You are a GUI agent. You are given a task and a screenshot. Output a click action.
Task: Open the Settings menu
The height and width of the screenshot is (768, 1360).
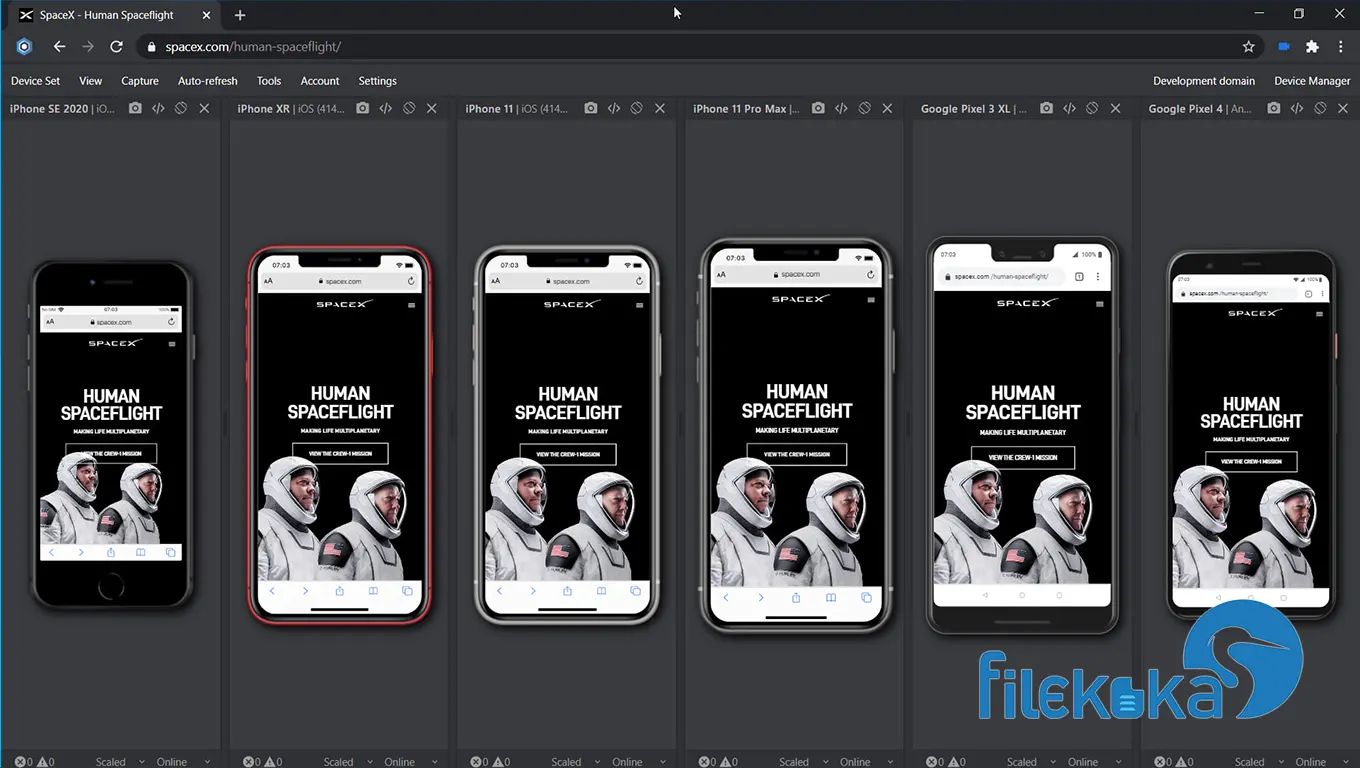pyautogui.click(x=377, y=81)
